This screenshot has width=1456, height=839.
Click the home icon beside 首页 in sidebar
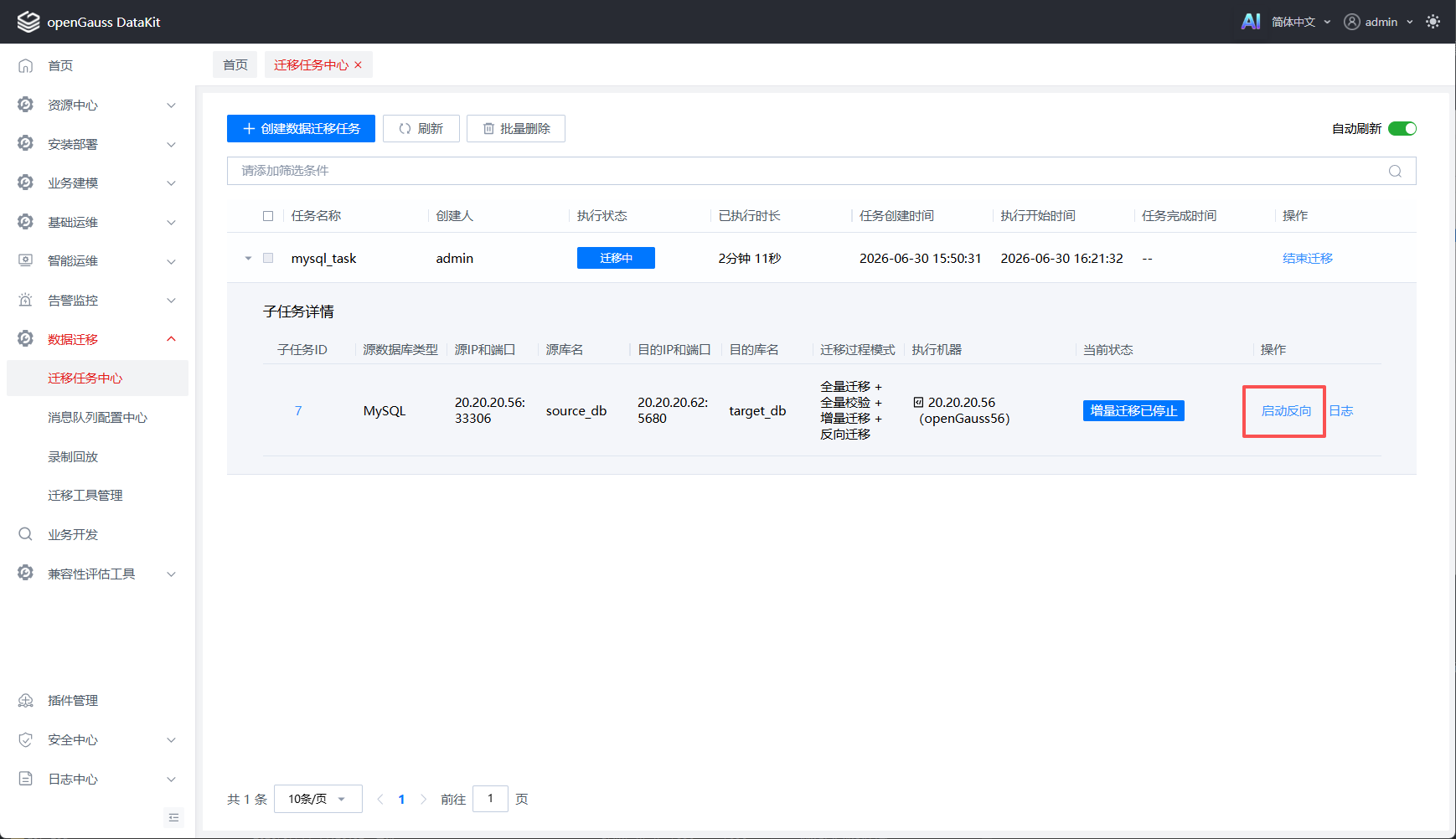[26, 65]
